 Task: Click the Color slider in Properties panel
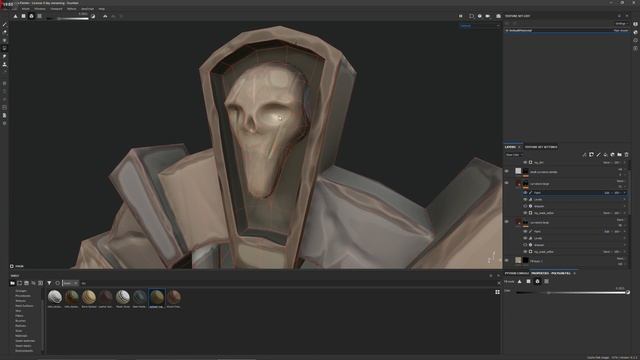pos(571,293)
